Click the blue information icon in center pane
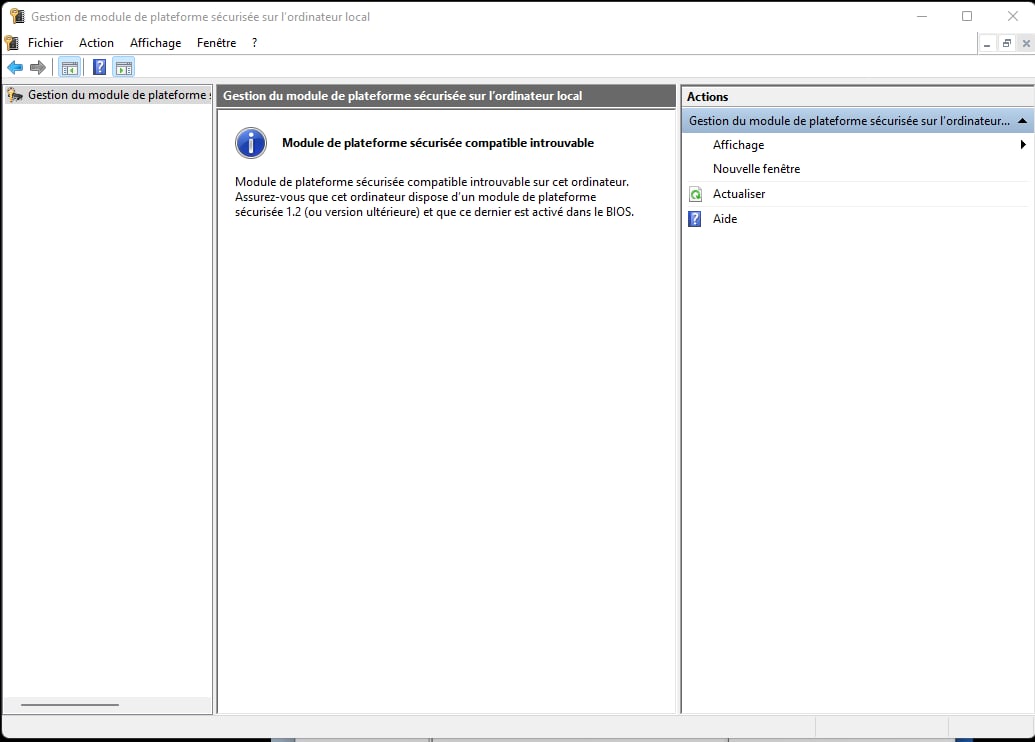 pos(251,143)
